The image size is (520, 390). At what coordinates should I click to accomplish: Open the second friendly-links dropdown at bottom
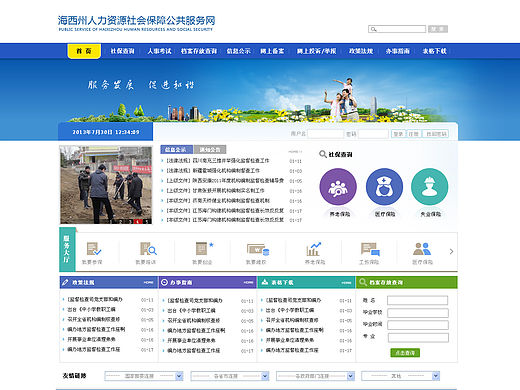coord(230,376)
